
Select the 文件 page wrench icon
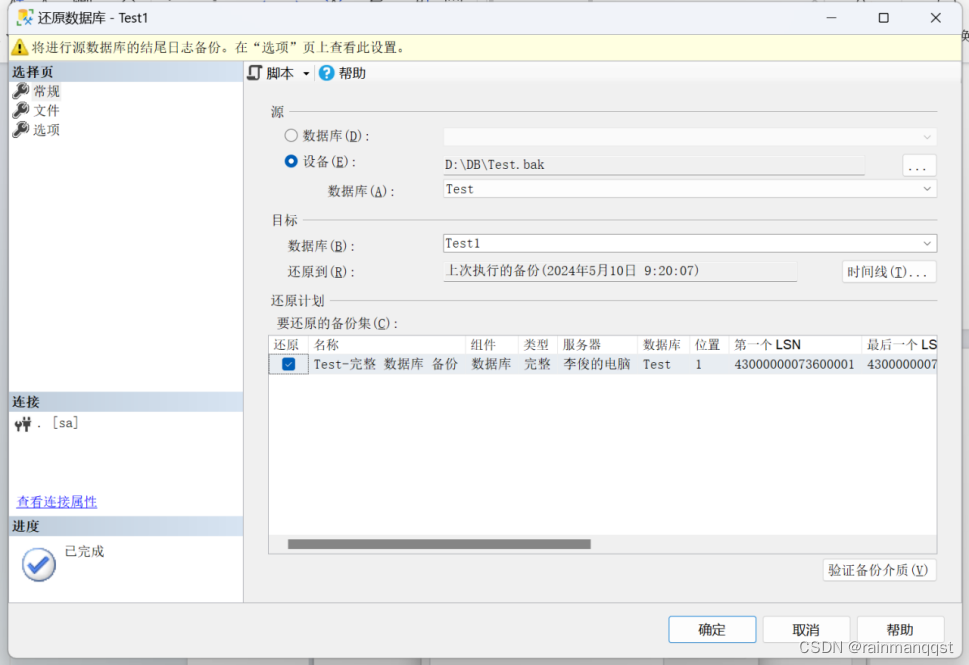point(21,110)
